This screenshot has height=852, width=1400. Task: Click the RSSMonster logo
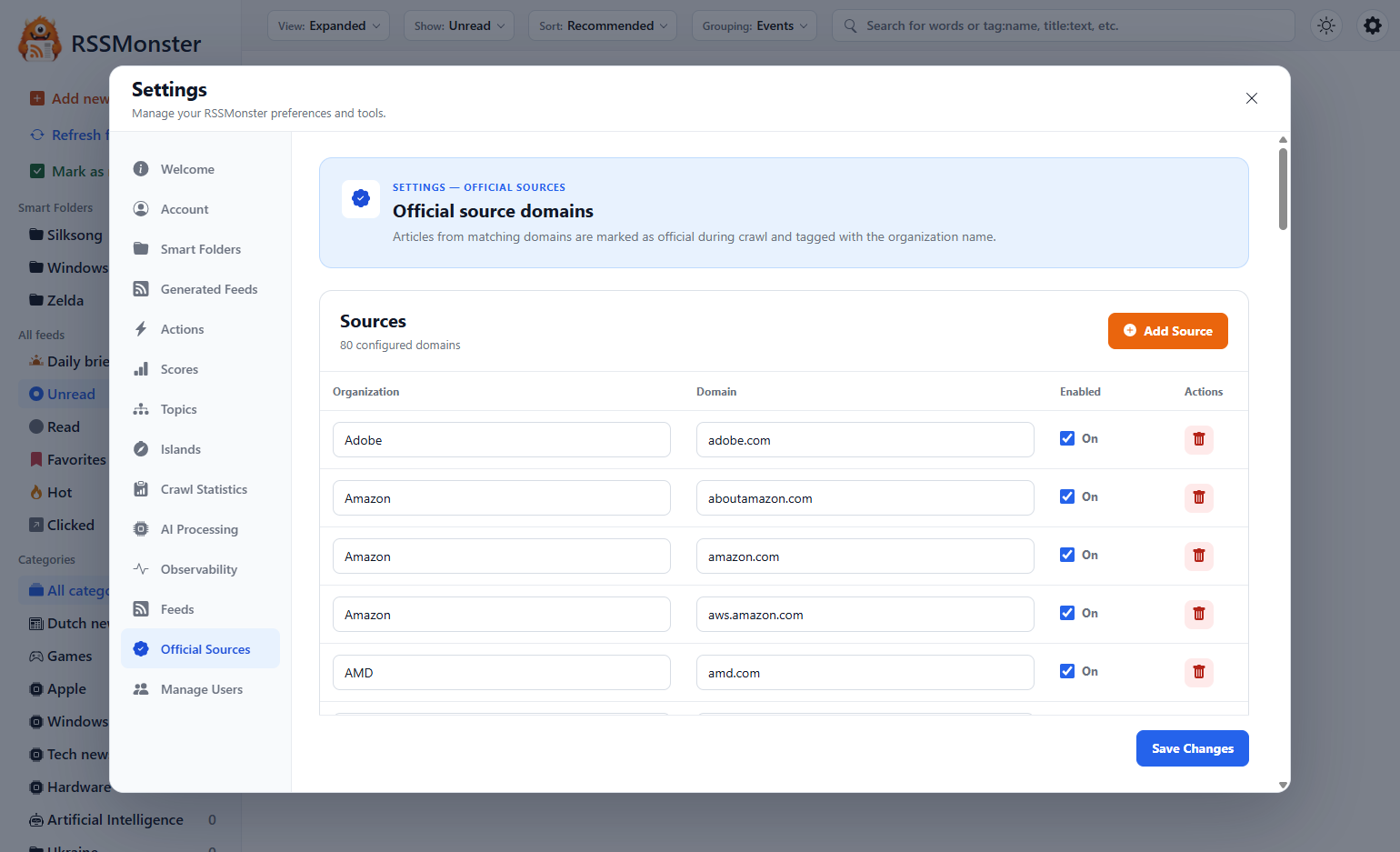(40, 39)
